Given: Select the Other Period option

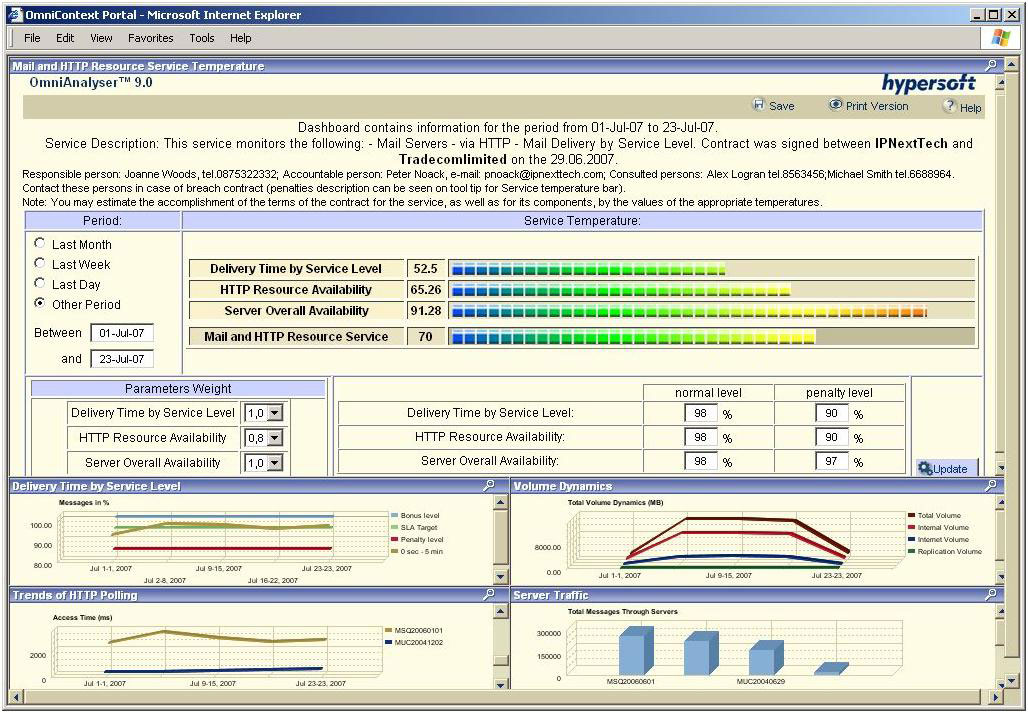Looking at the screenshot, I should click(40, 303).
